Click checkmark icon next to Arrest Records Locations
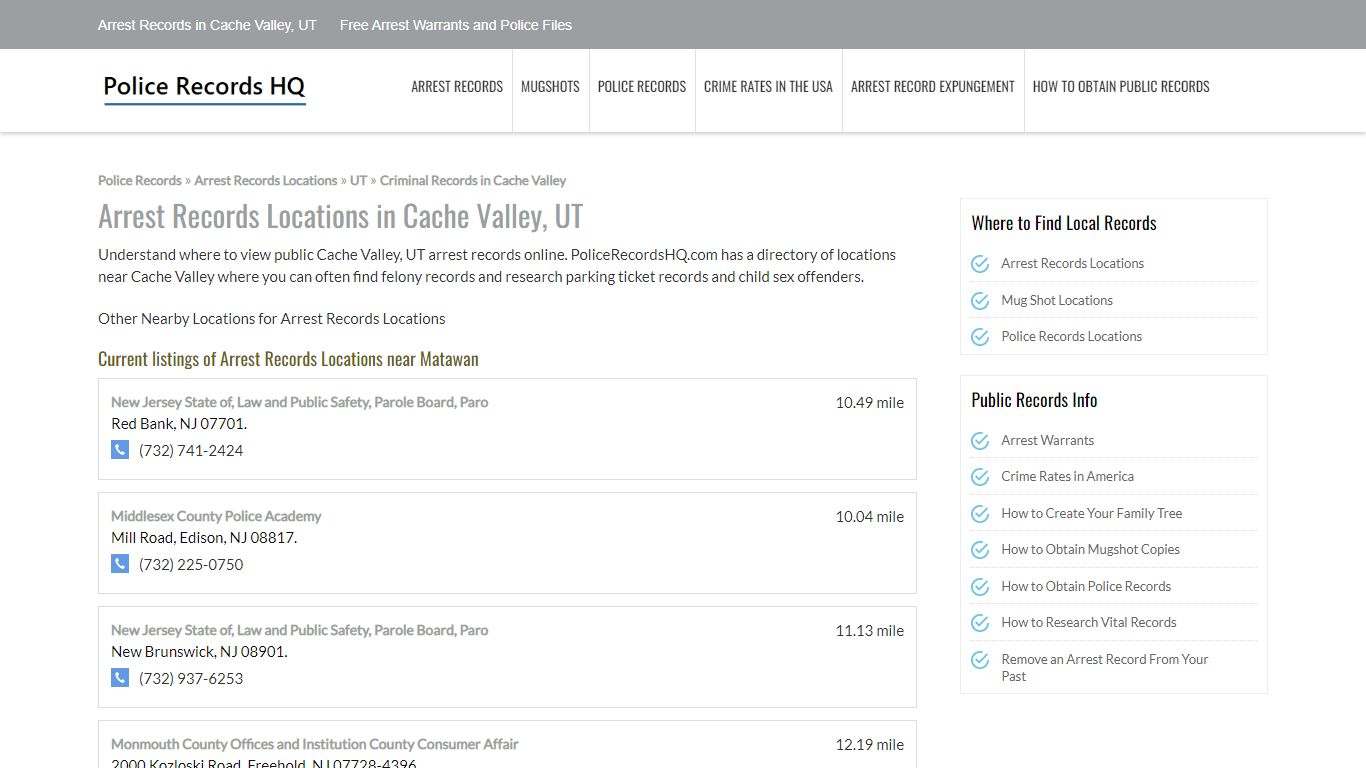This screenshot has height=768, width=1366. click(980, 264)
